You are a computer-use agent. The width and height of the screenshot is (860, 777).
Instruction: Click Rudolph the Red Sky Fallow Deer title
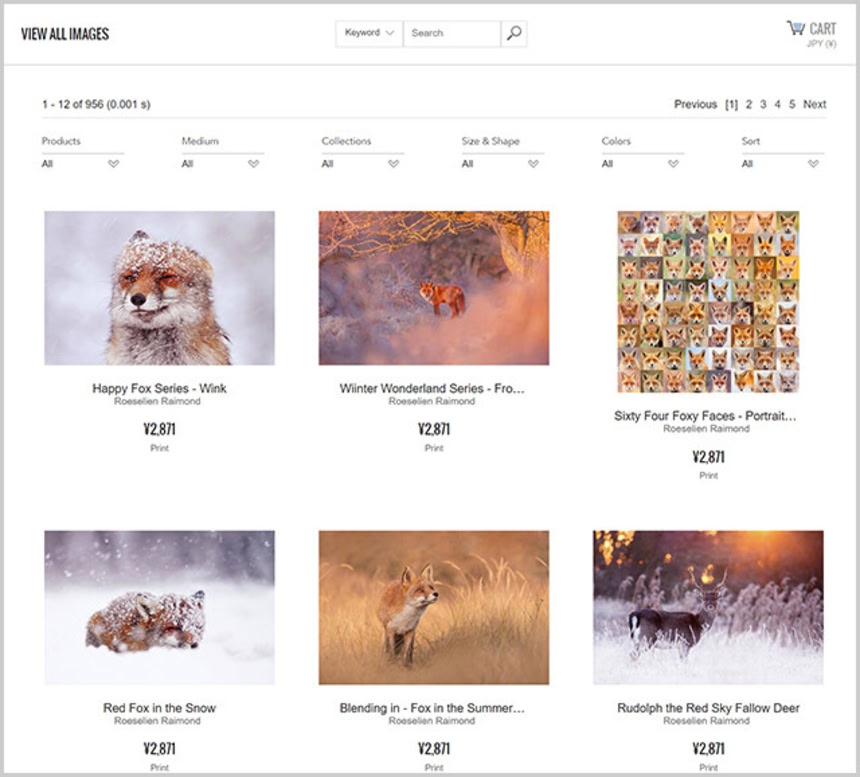pyautogui.click(x=708, y=708)
